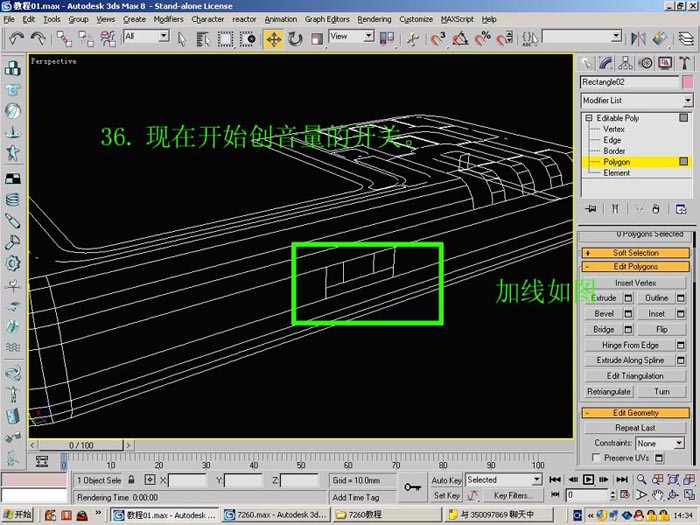Toggle Window/Crossing selection mode
700x525 pixels.
(247, 39)
